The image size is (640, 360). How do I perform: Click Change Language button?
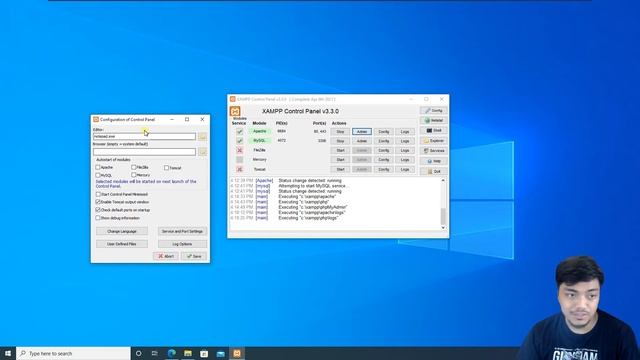(122, 231)
